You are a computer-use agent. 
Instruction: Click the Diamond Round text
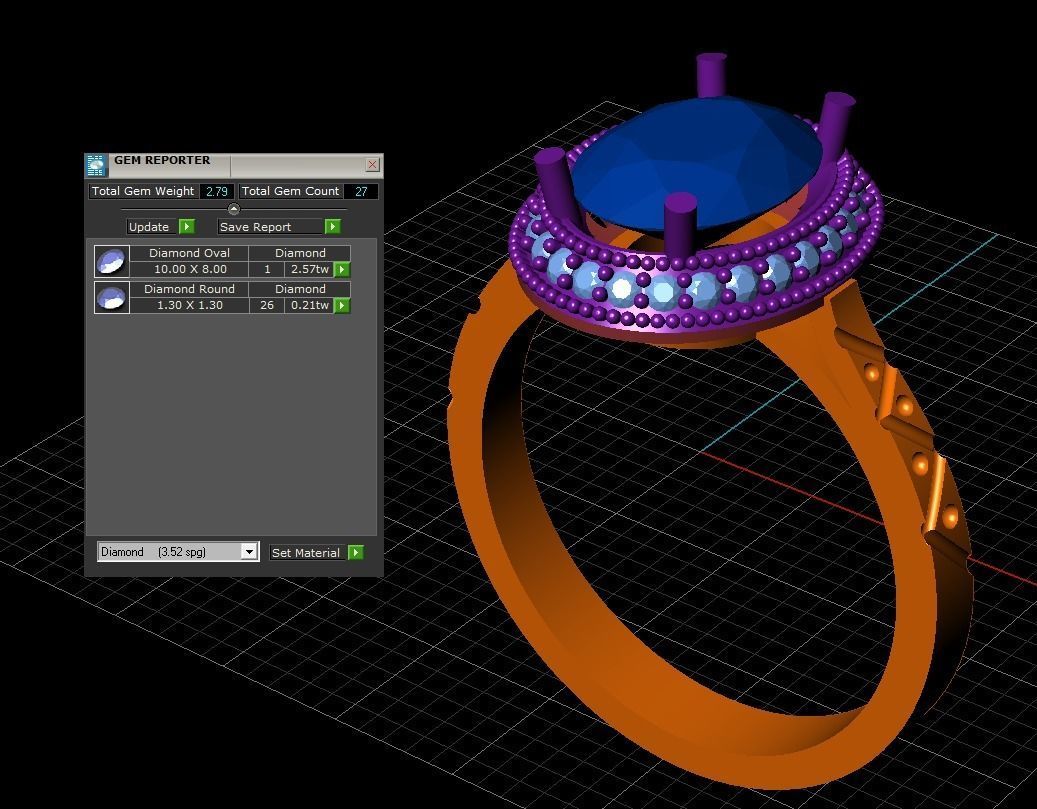click(189, 288)
